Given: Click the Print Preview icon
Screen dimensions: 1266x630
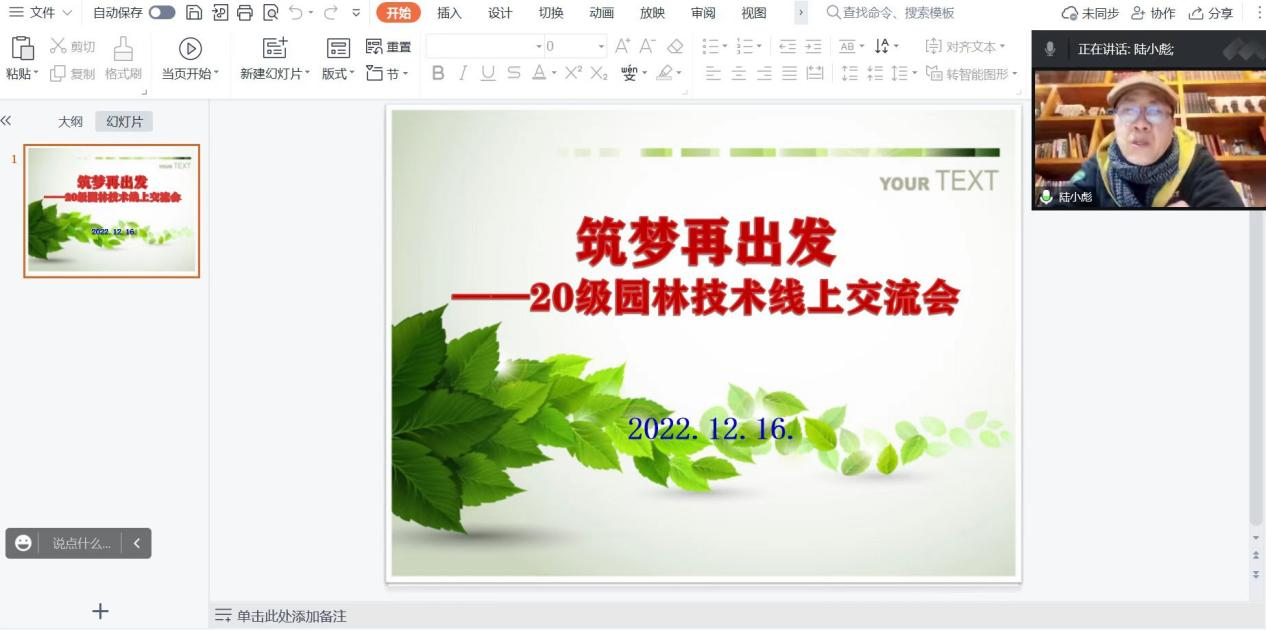Looking at the screenshot, I should coord(271,13).
